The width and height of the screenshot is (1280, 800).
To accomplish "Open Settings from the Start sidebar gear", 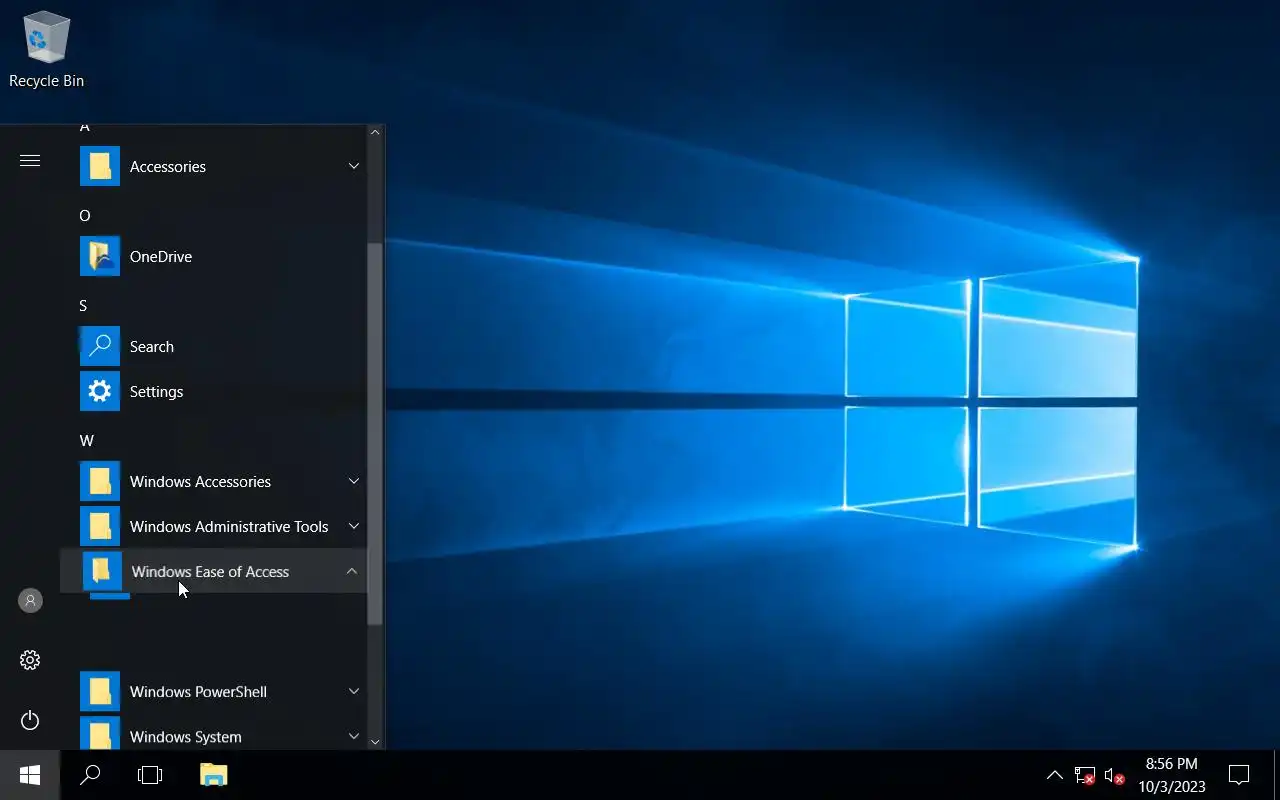I will 30,660.
